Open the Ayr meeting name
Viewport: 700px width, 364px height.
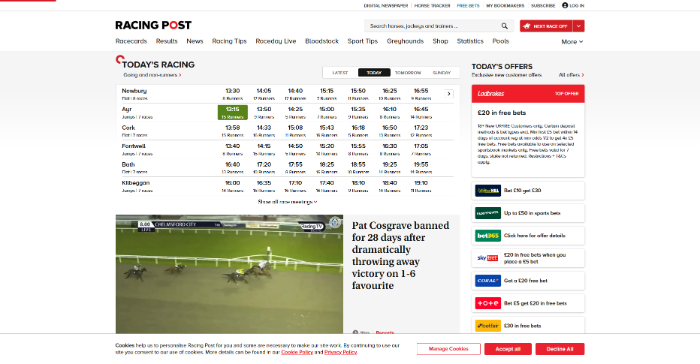coord(126,109)
